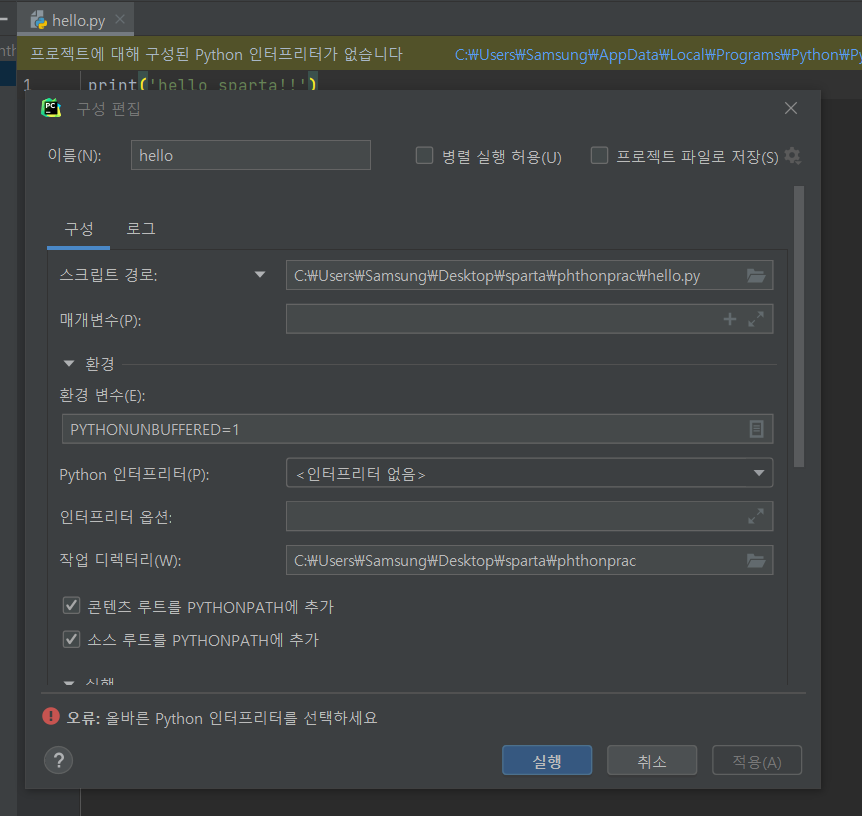Click the interpreter options input field
This screenshot has width=862, height=816.
click(529, 516)
